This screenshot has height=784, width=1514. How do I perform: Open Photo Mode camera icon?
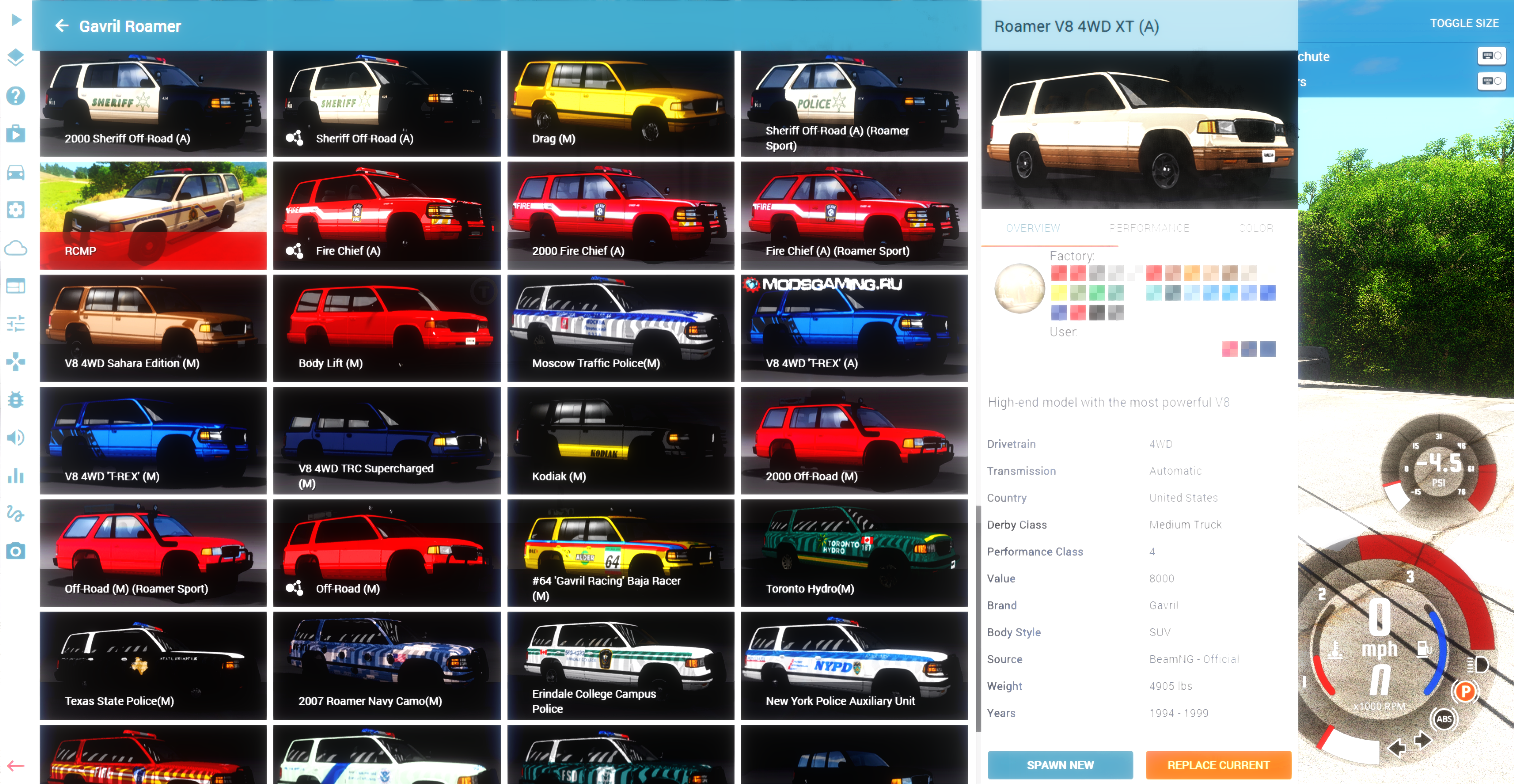coord(16,551)
